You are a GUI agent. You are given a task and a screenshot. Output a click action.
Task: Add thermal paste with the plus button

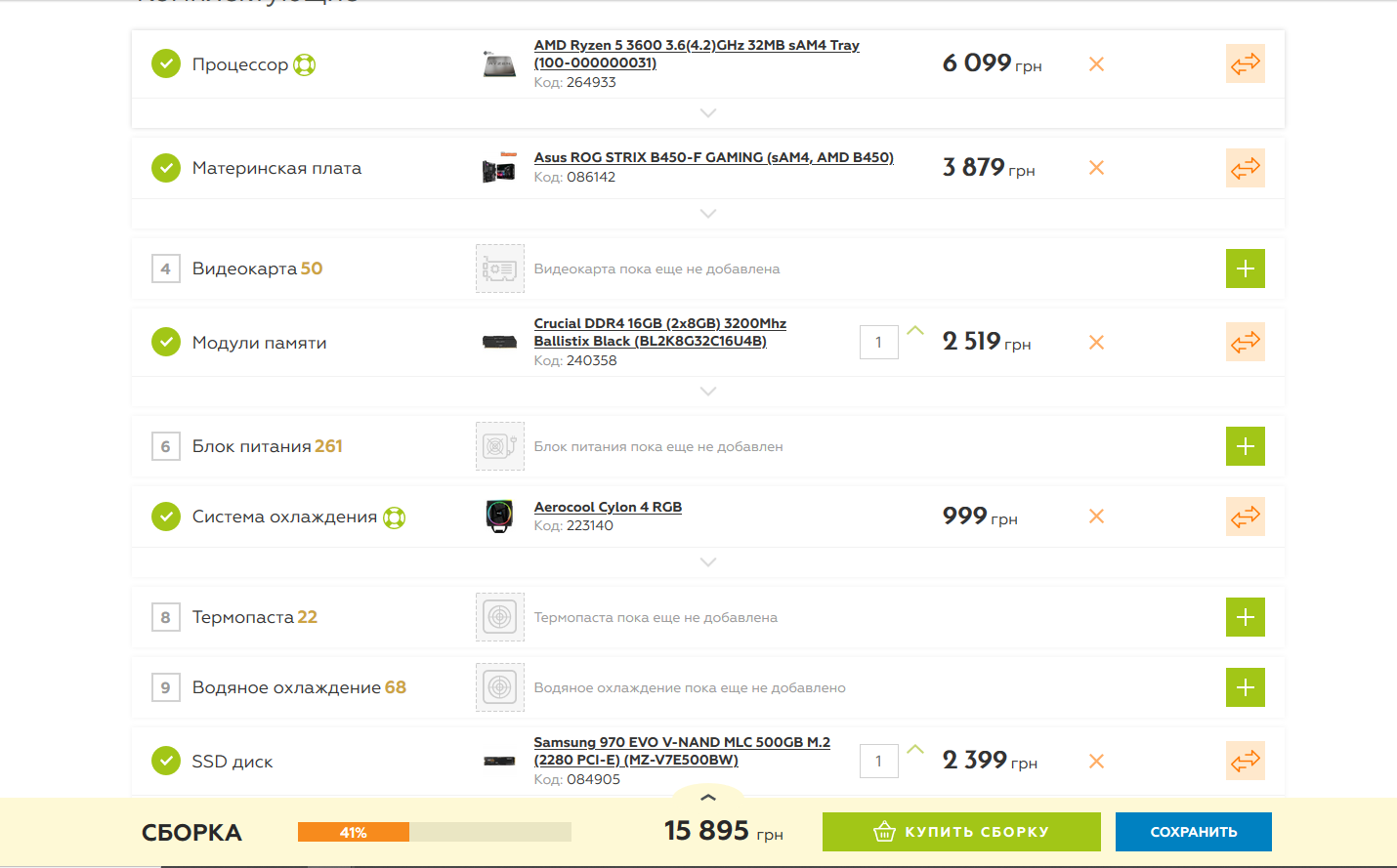click(1246, 617)
